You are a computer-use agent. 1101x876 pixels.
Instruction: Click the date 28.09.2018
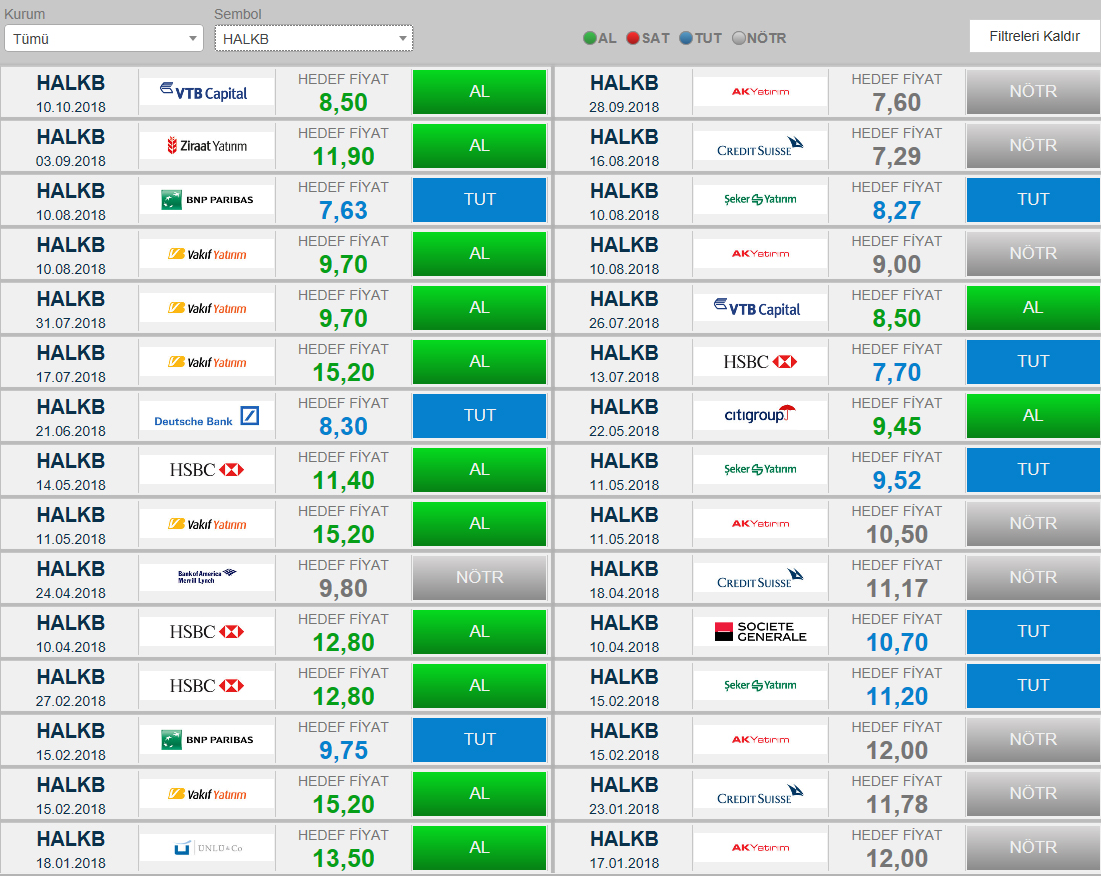(624, 107)
